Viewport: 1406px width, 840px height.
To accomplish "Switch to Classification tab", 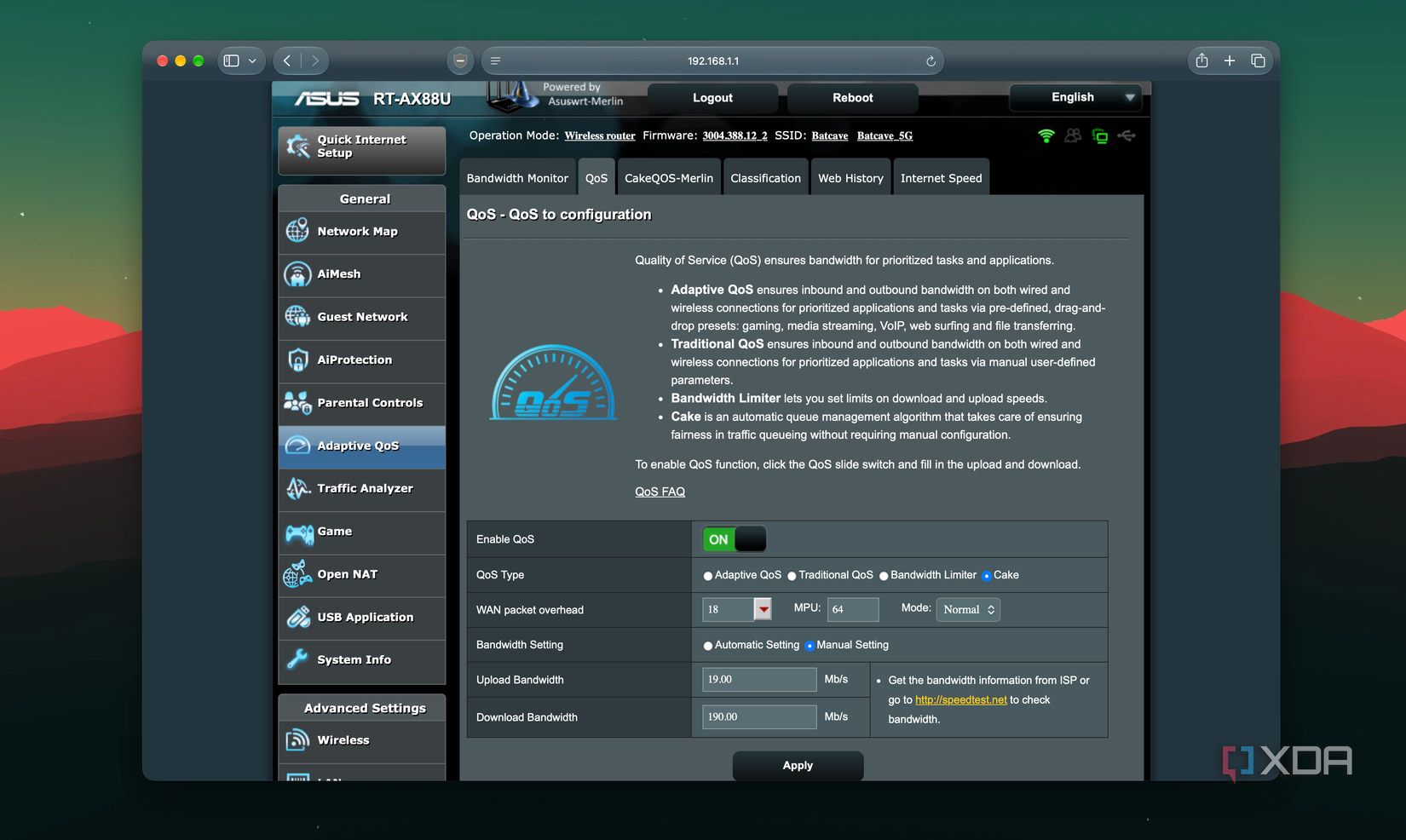I will [765, 178].
